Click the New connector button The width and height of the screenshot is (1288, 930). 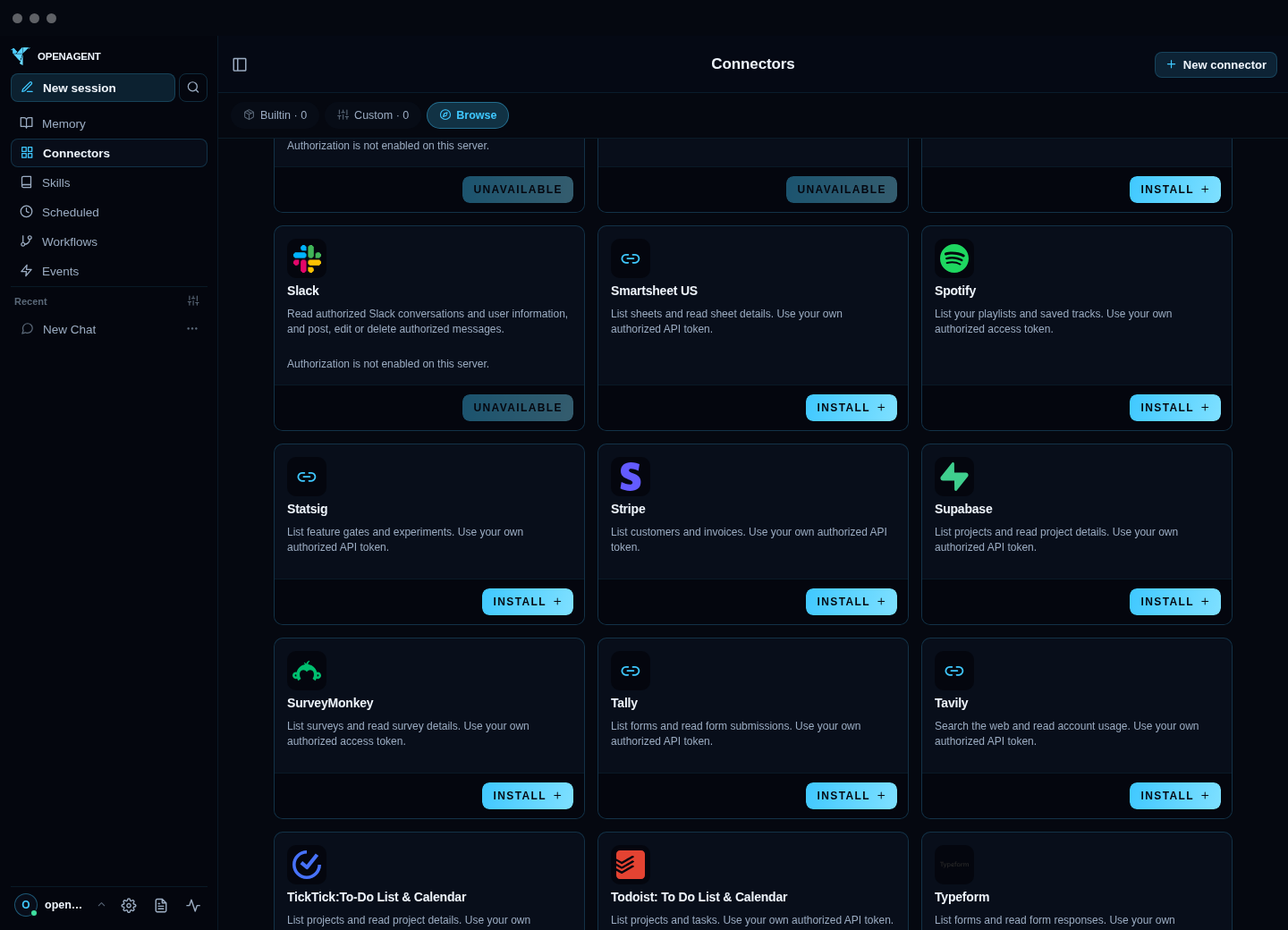click(1216, 64)
